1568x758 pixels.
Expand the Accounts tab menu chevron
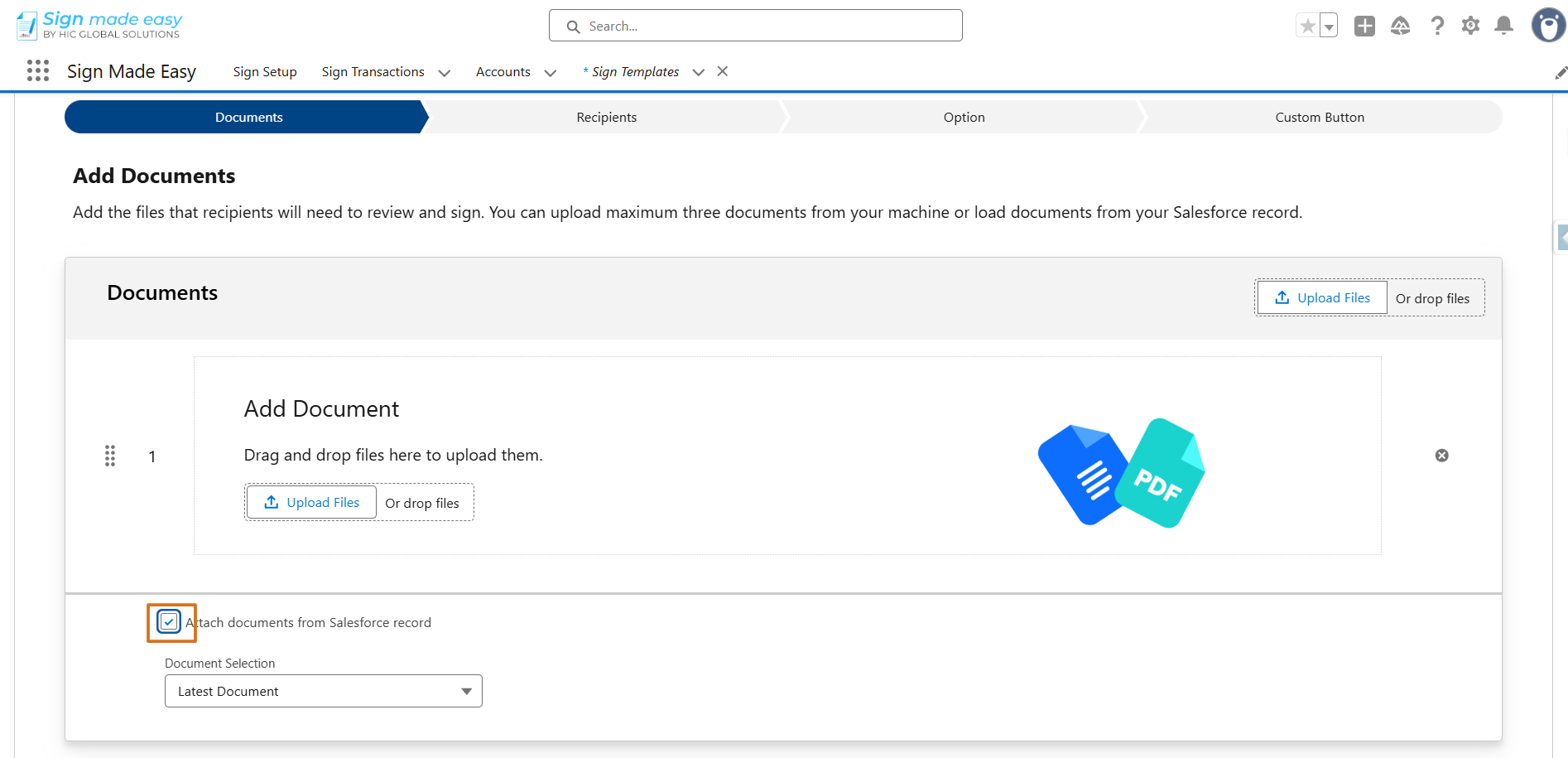pos(550,73)
